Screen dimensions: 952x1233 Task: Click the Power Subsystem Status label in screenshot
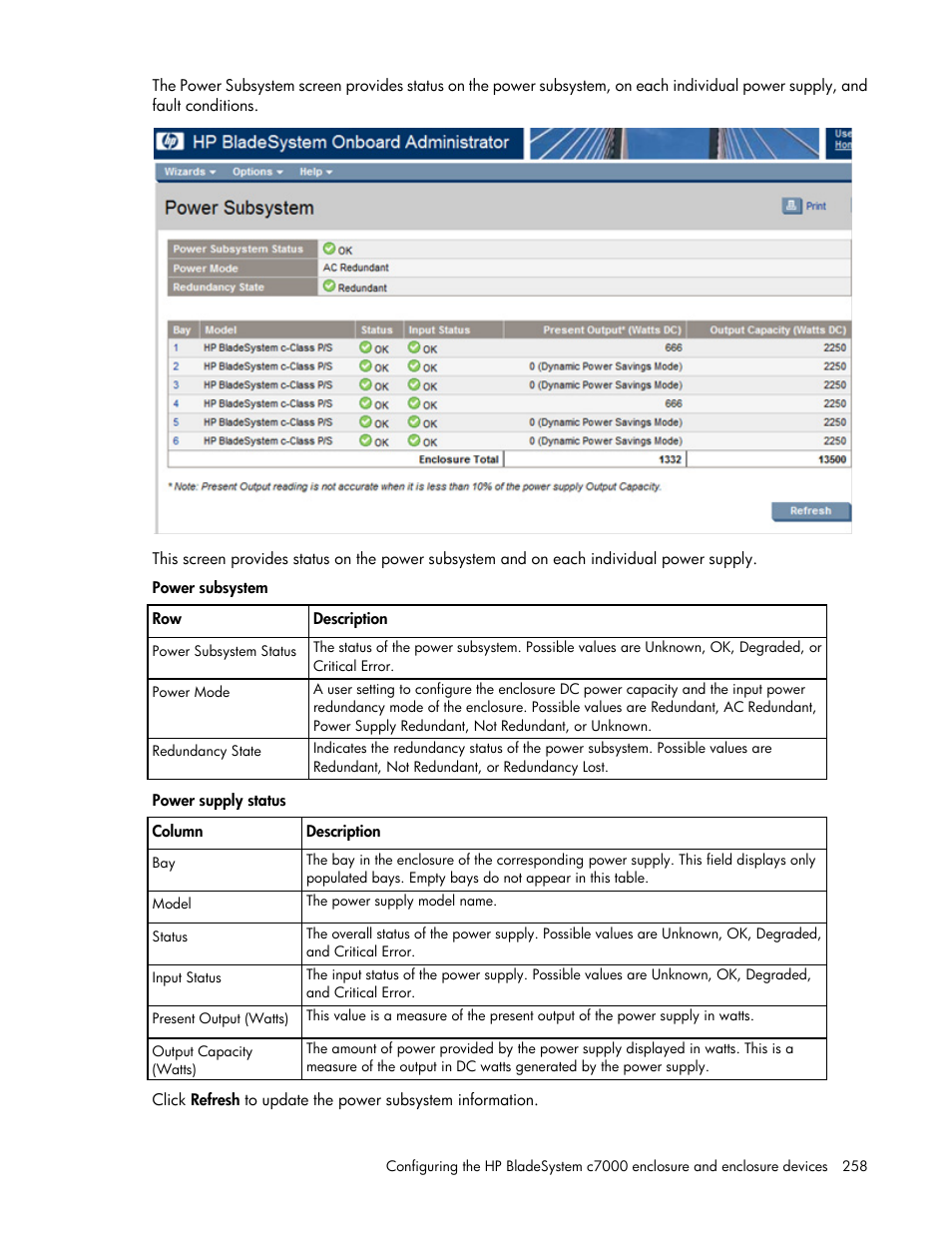tap(238, 250)
